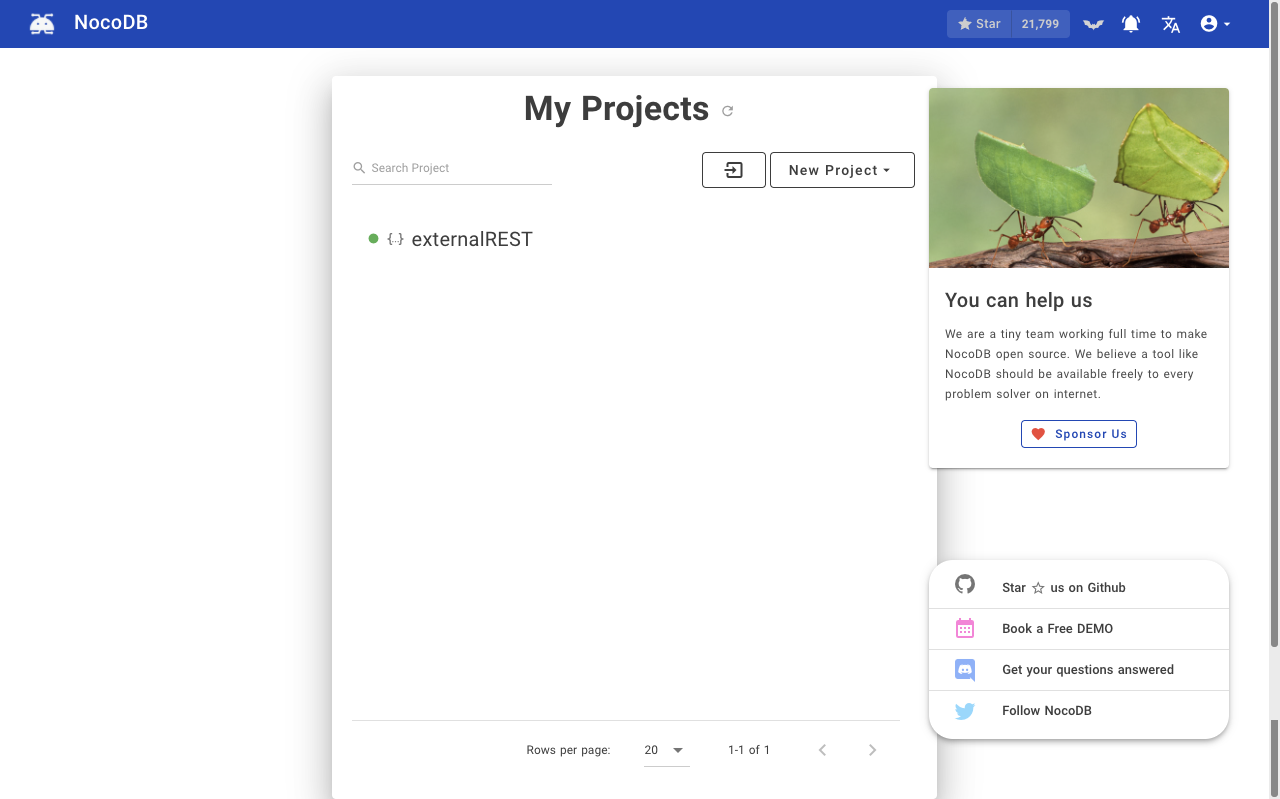Screen dimensions: 1280x799
Task: Click the green status dot of externalREST
Action: pyautogui.click(x=373, y=238)
